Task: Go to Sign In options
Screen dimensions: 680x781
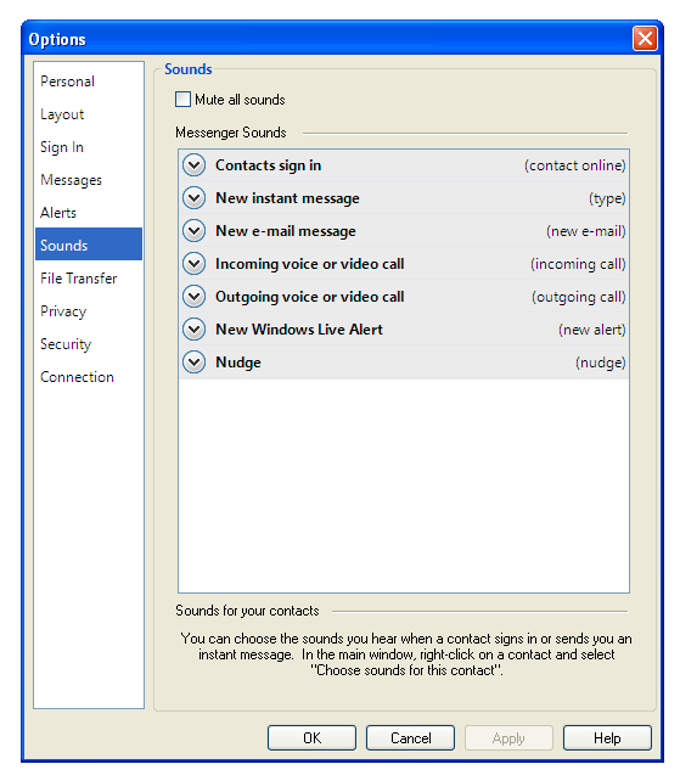Action: [x=88, y=147]
